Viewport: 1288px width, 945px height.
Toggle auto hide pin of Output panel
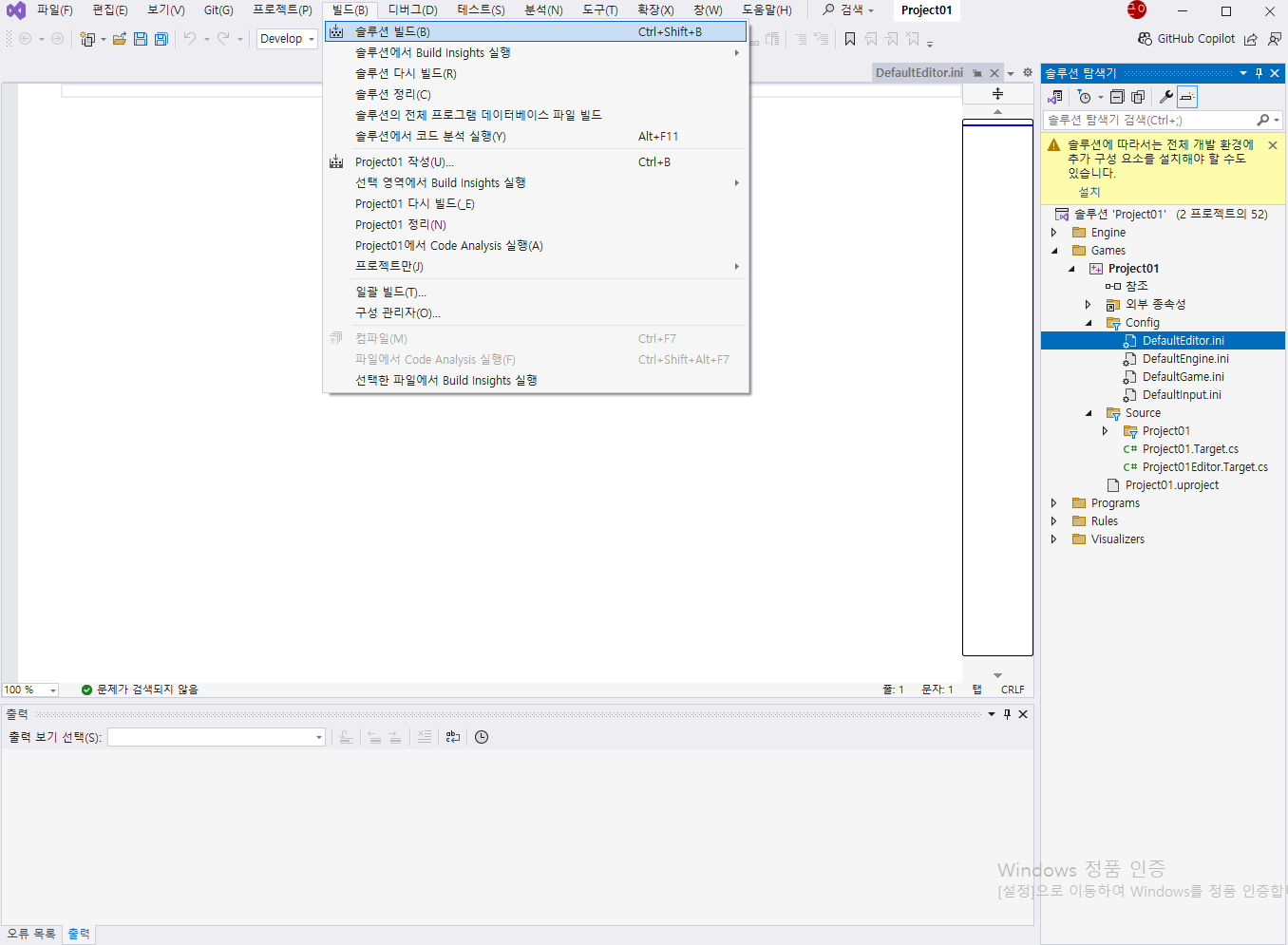[x=1007, y=714]
